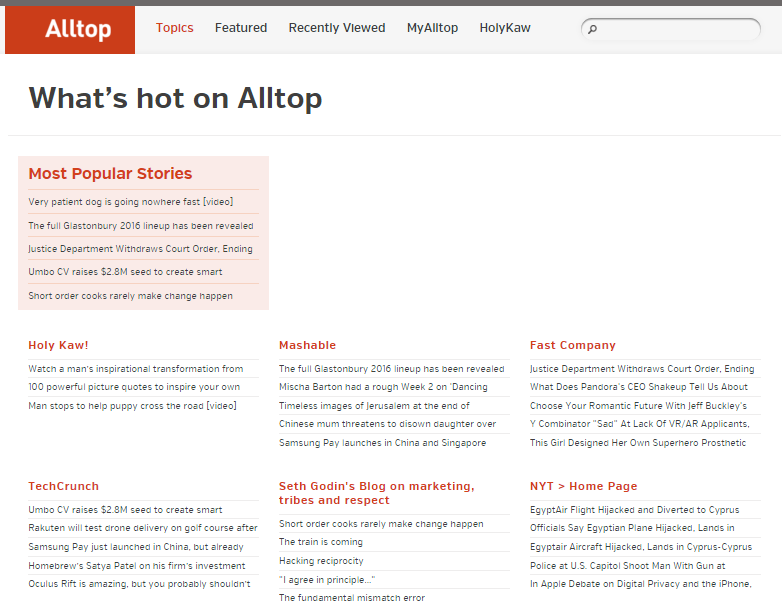
Task: Open 'Homebrew's Satya Patel on his firm's investment'
Action: click(137, 566)
